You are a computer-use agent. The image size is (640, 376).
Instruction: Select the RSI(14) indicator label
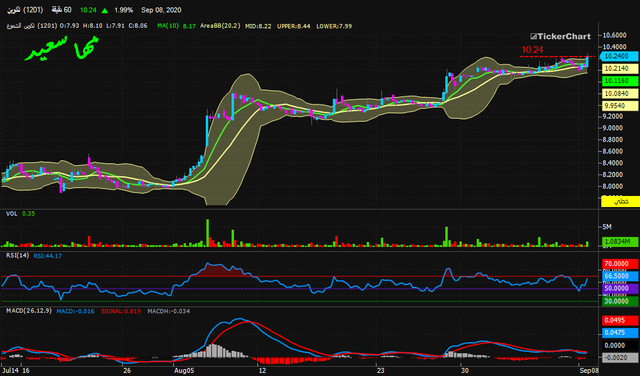pyautogui.click(x=17, y=256)
